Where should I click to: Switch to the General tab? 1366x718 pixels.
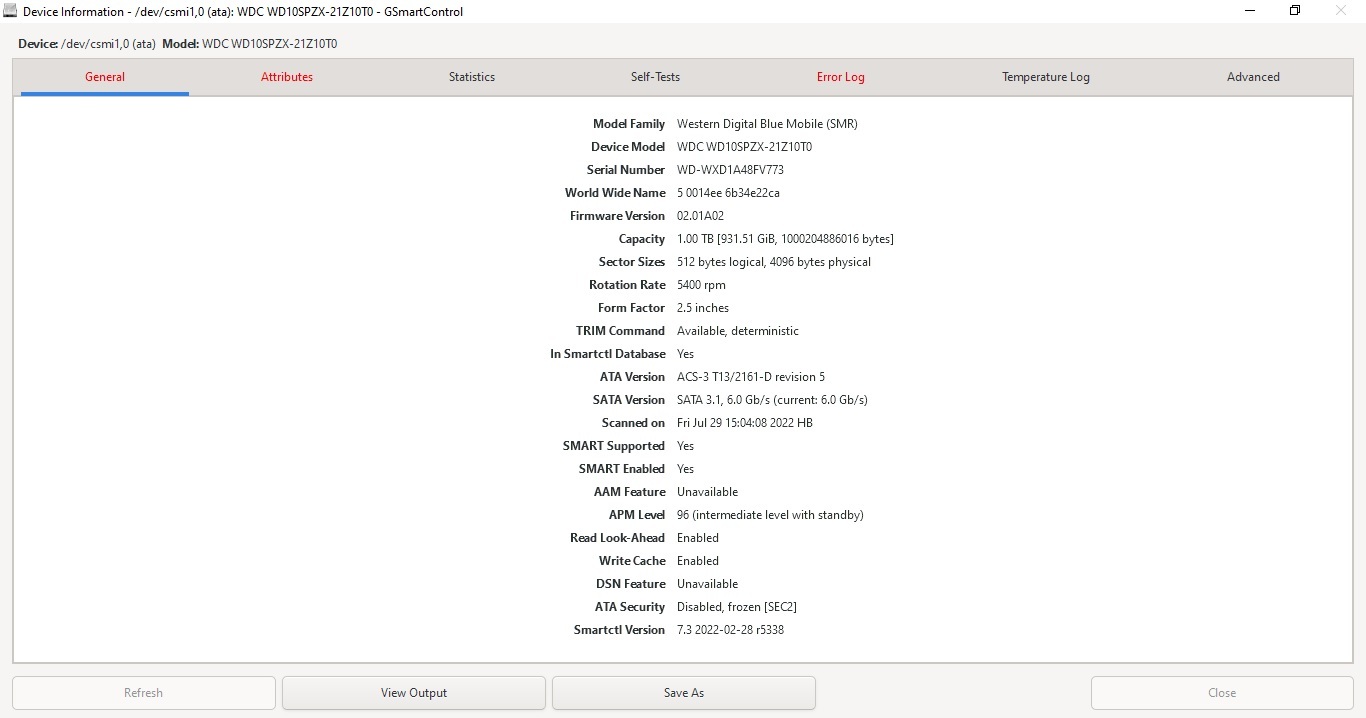point(105,77)
